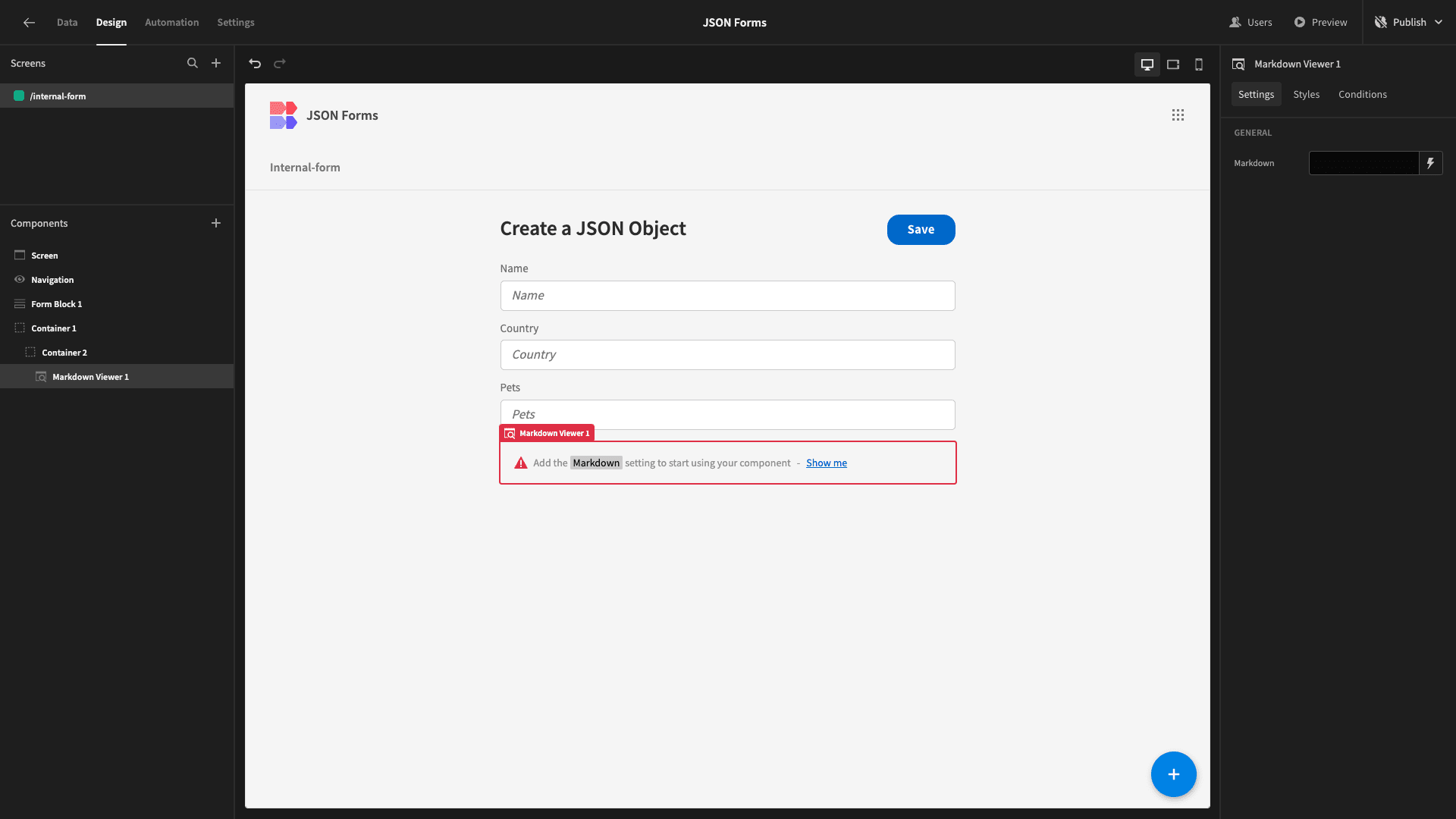Viewport: 1456px width, 819px height.
Task: Open bindings with lightning bolt icon
Action: [1431, 163]
